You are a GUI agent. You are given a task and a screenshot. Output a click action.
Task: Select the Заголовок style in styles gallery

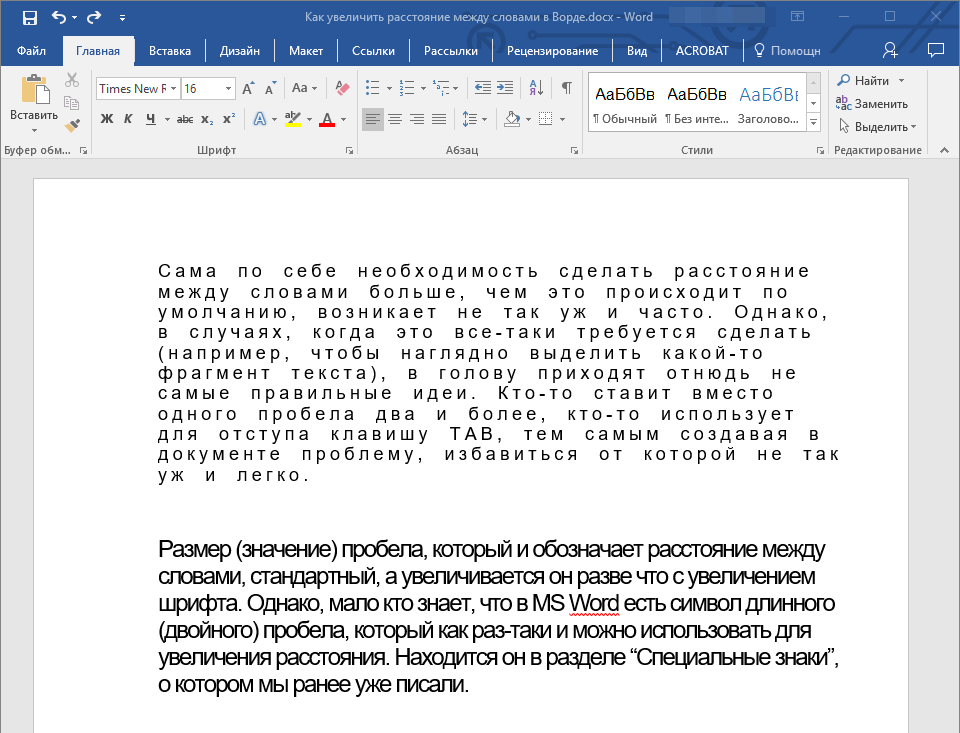tap(768, 104)
